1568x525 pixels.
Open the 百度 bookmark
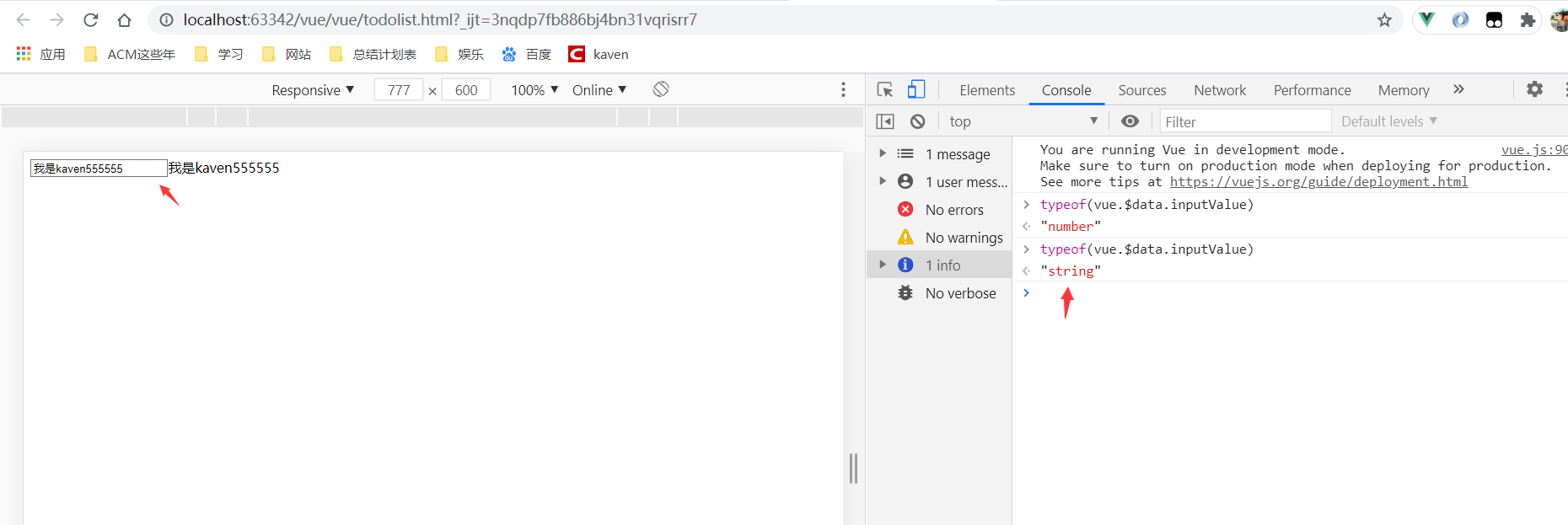point(527,54)
